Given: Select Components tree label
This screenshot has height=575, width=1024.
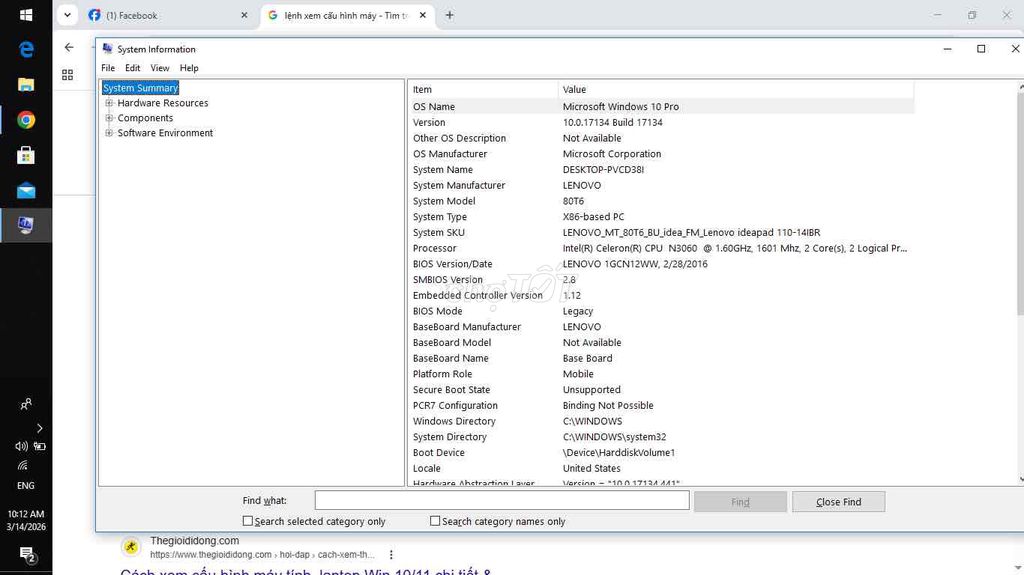Looking at the screenshot, I should 145,118.
